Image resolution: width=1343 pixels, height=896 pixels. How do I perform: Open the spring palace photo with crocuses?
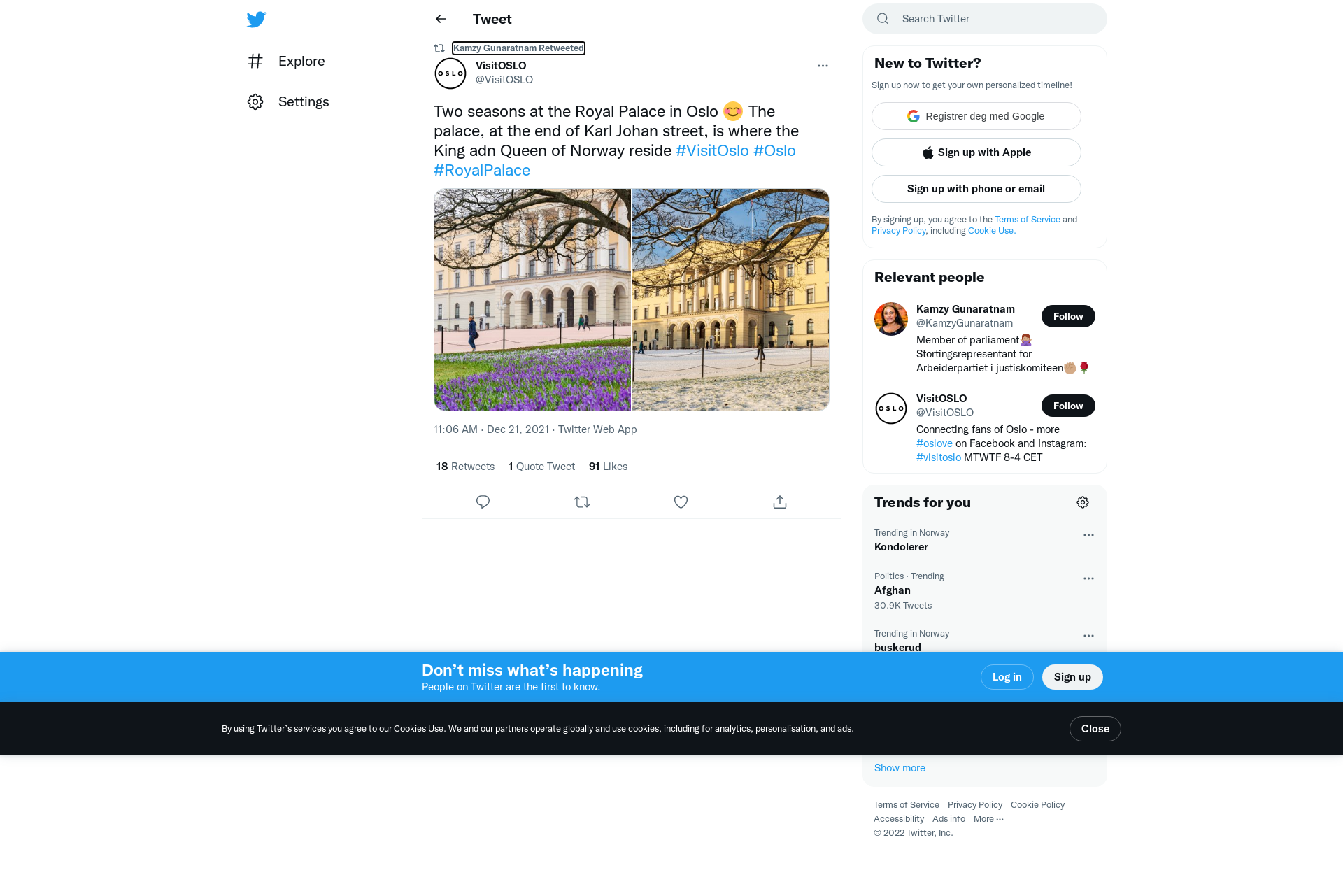(532, 299)
